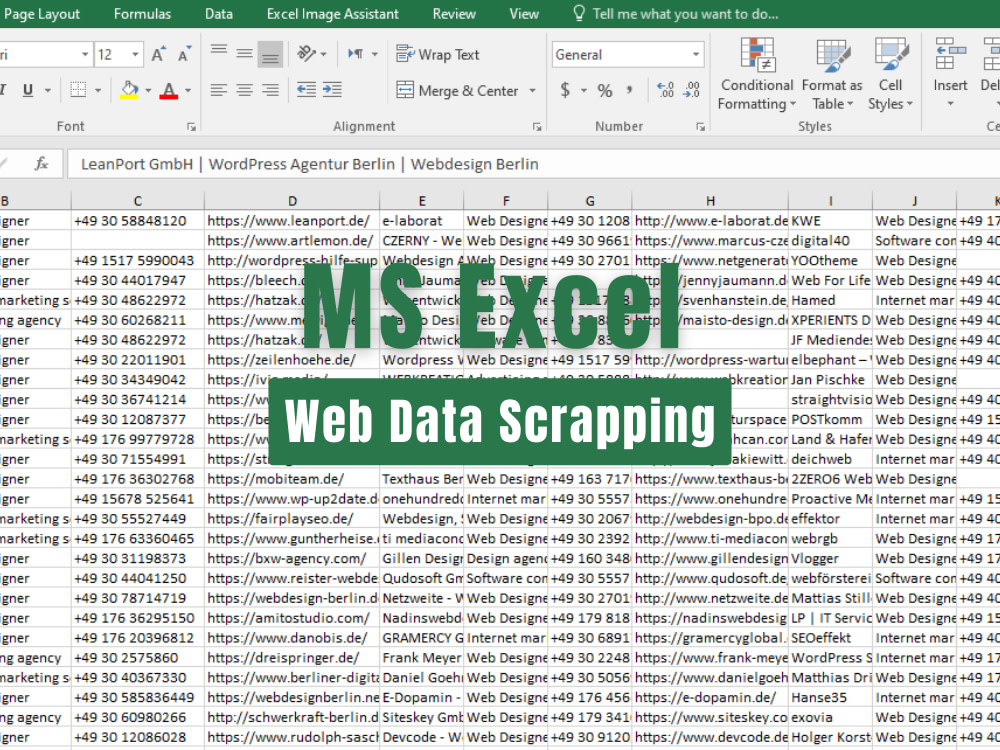Apply the Comma Style number format
Screen dimensions: 1000x750
(631, 90)
